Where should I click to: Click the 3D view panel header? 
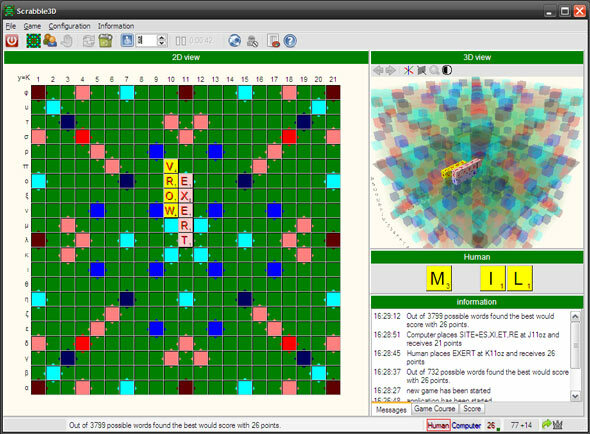click(x=477, y=57)
